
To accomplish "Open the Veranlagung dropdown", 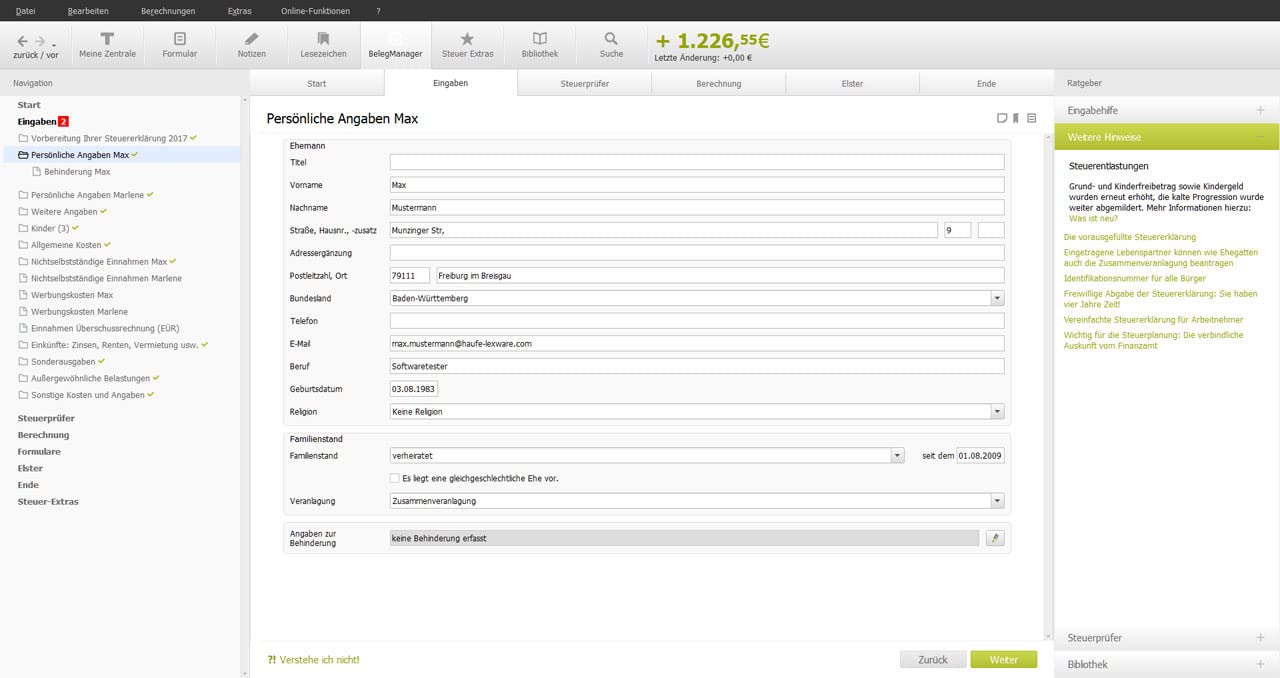I will click(996, 500).
